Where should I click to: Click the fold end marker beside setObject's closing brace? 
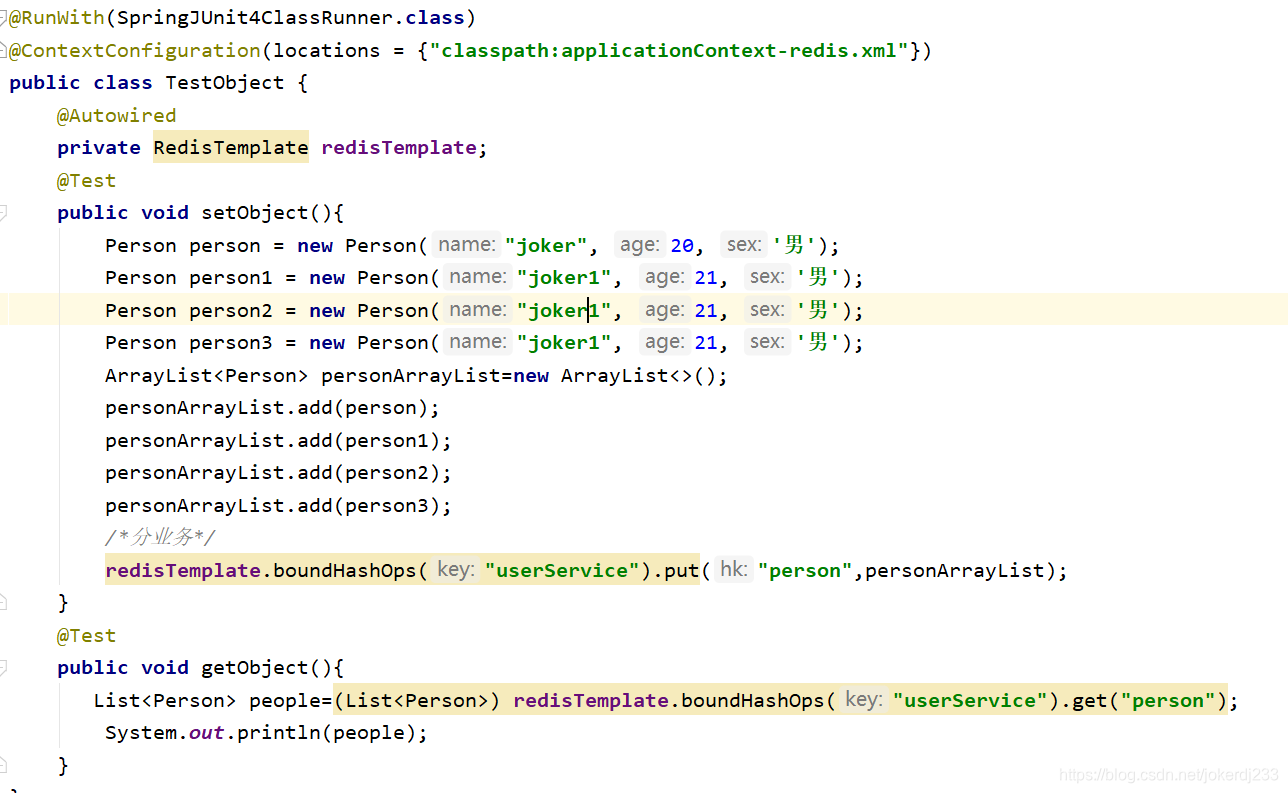(x=3, y=602)
